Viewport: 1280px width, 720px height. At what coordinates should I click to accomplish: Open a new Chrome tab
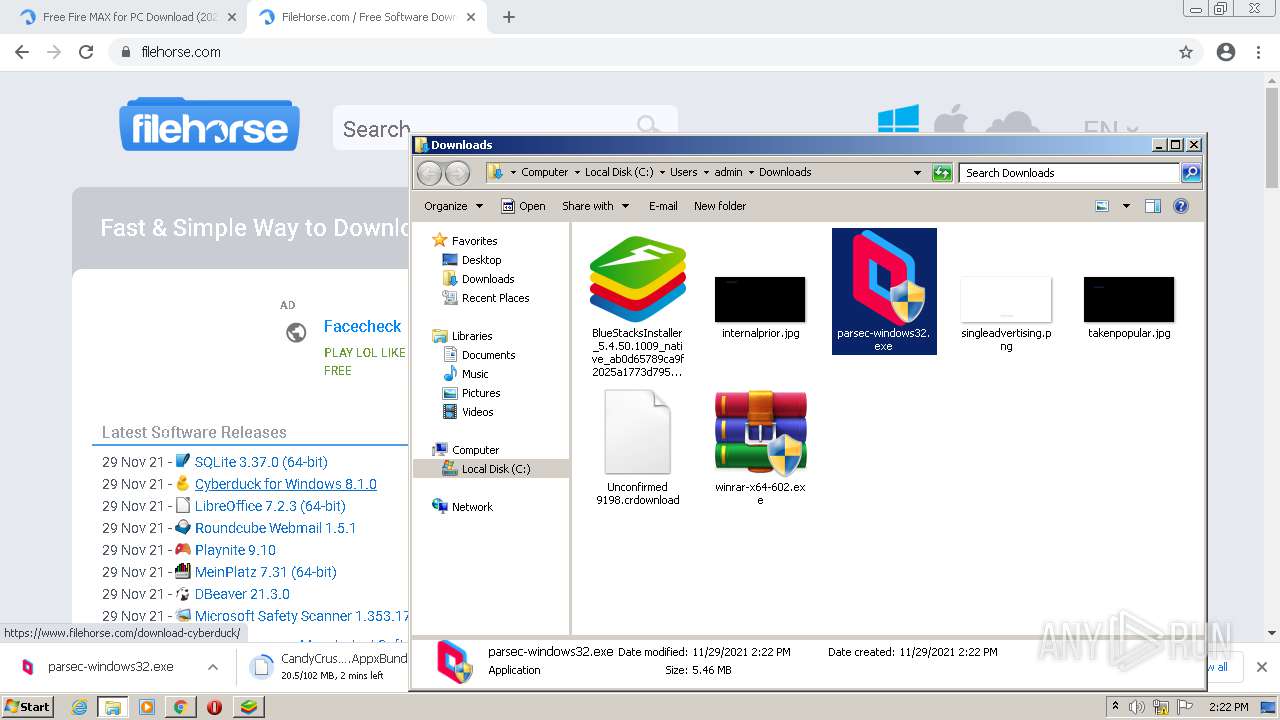click(x=509, y=17)
